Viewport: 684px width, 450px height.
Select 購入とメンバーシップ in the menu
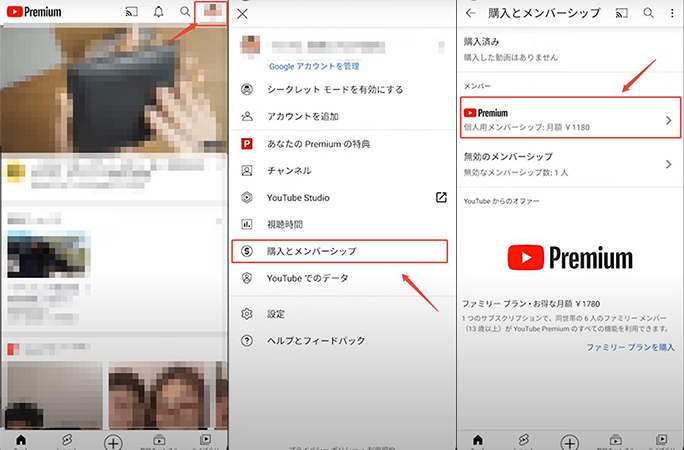click(339, 251)
